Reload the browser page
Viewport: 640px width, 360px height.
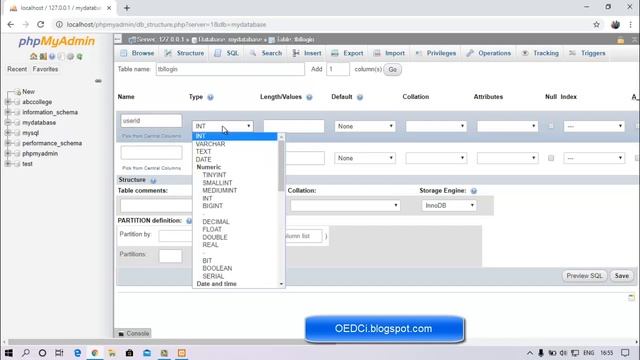click(x=40, y=24)
